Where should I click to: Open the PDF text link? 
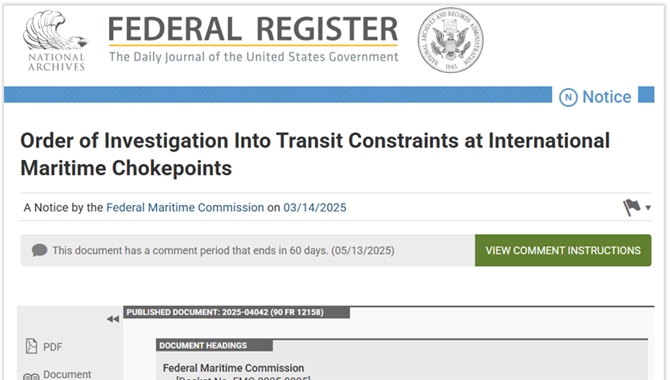53,347
